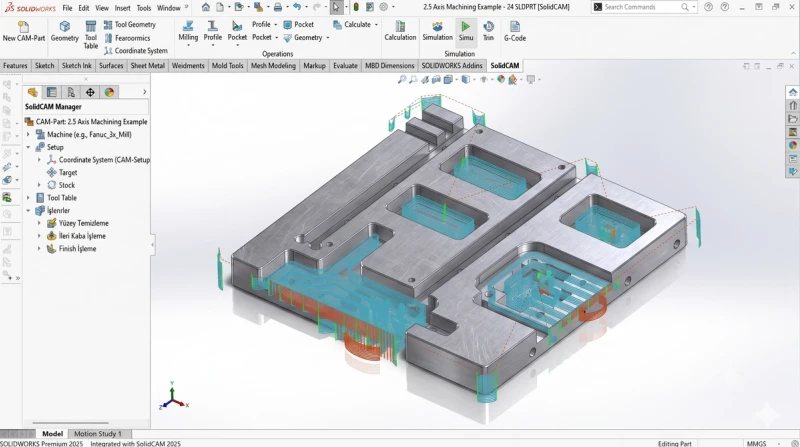
Task: Open the SolidCAM Manager tab icon
Action: [33, 92]
